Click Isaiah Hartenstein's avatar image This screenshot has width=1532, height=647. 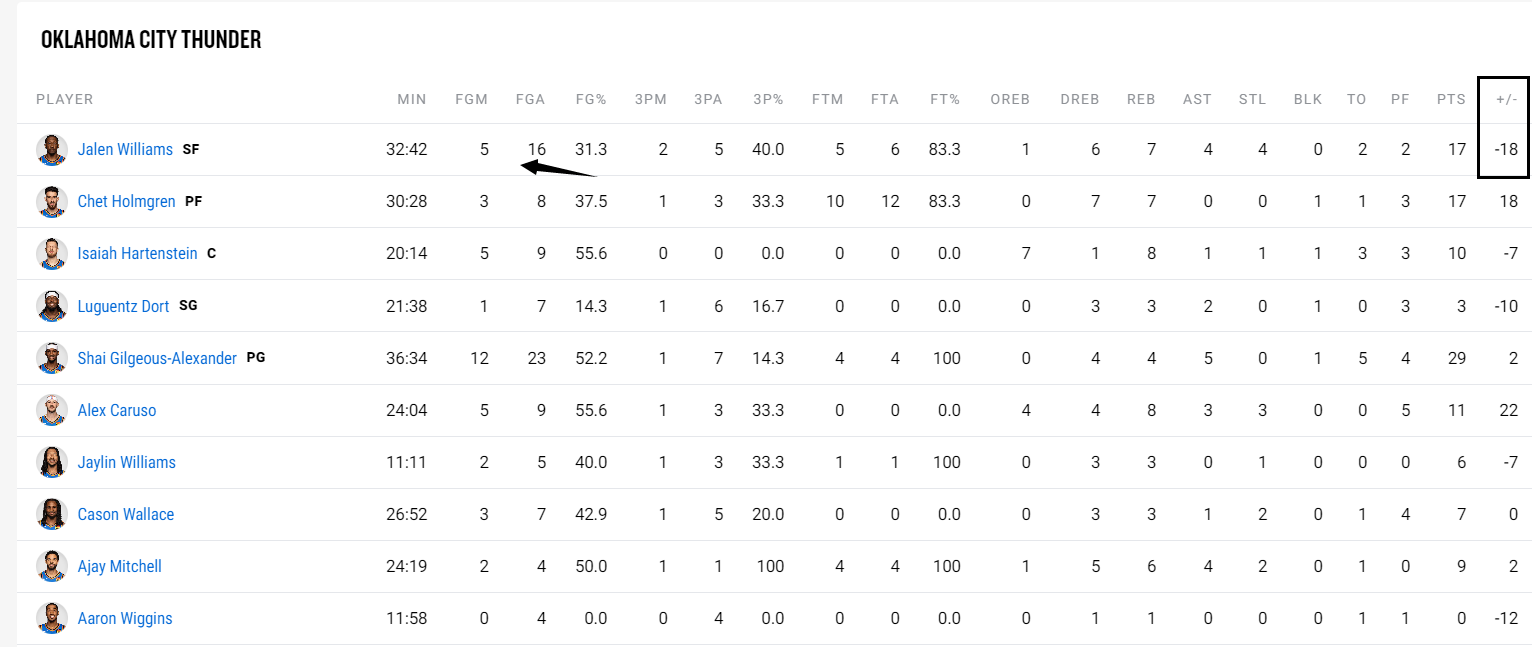(x=52, y=254)
